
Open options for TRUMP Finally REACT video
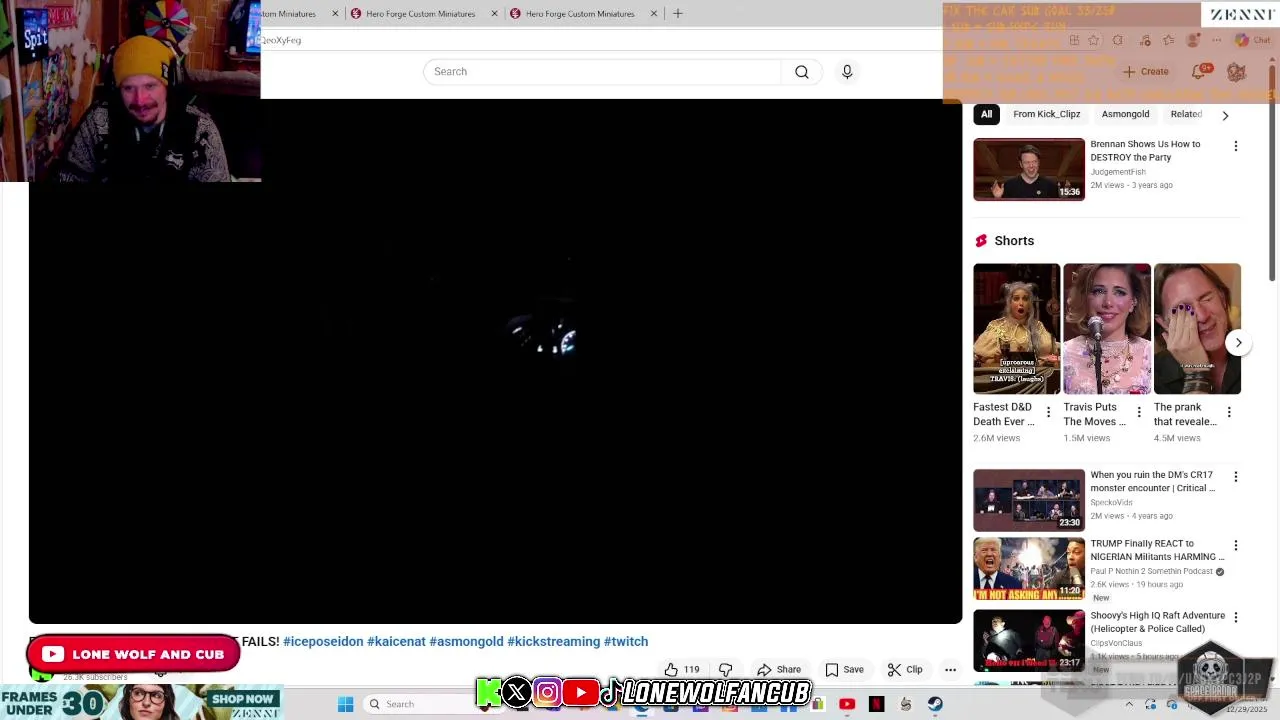pyautogui.click(x=1235, y=546)
